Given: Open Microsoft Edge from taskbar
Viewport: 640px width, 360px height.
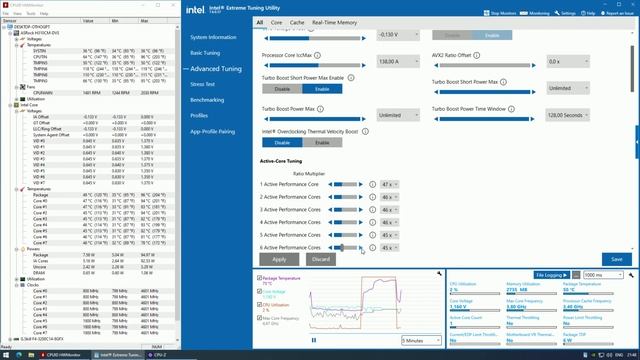Looking at the screenshot, I should (x=19, y=355).
